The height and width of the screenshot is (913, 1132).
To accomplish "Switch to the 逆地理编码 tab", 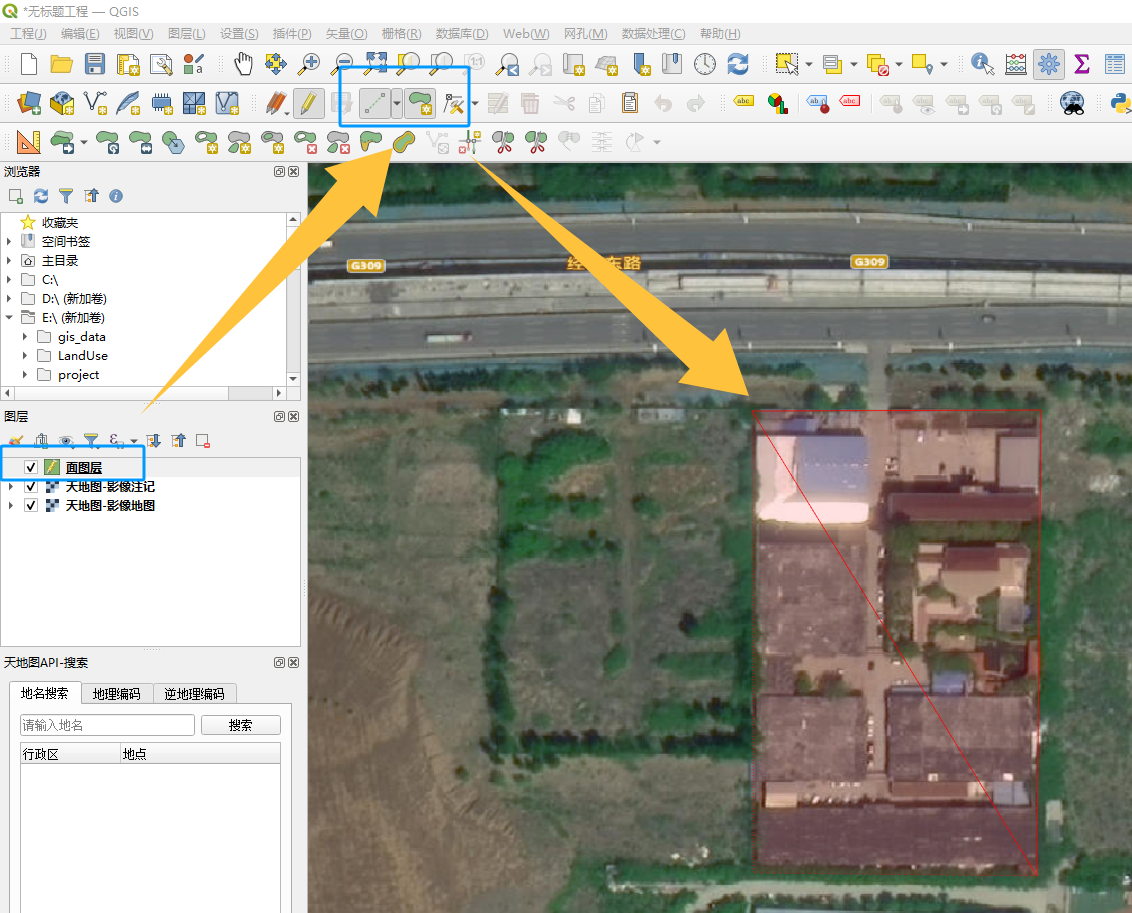I will click(x=194, y=694).
